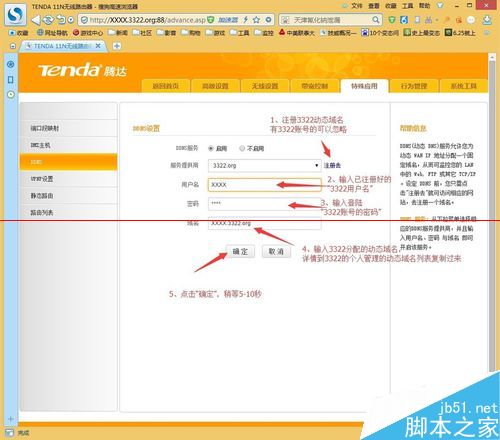Image resolution: width=500 pixels, height=440 pixels.
Task: Select the 启用 DDNS radio button
Action: click(211, 149)
